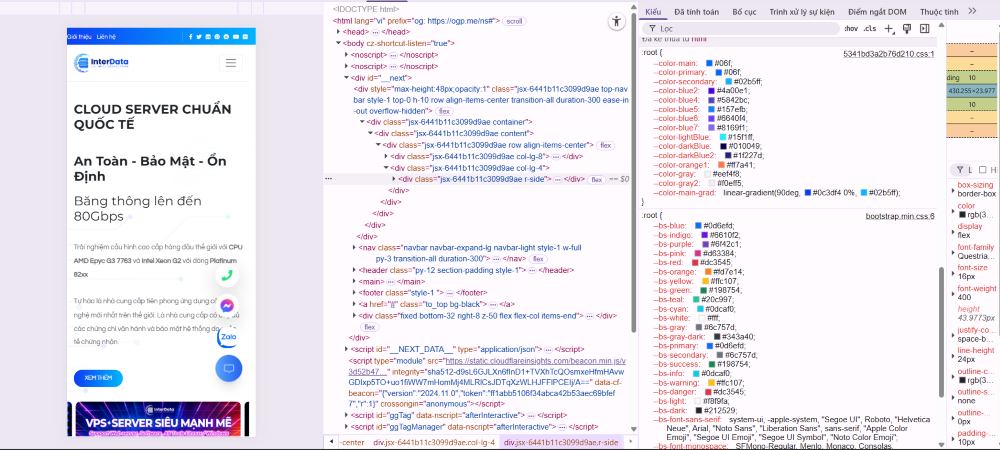The width and height of the screenshot is (1000, 450).
Task: Click the VPS server banner thumbnail
Action: pyautogui.click(x=158, y=419)
